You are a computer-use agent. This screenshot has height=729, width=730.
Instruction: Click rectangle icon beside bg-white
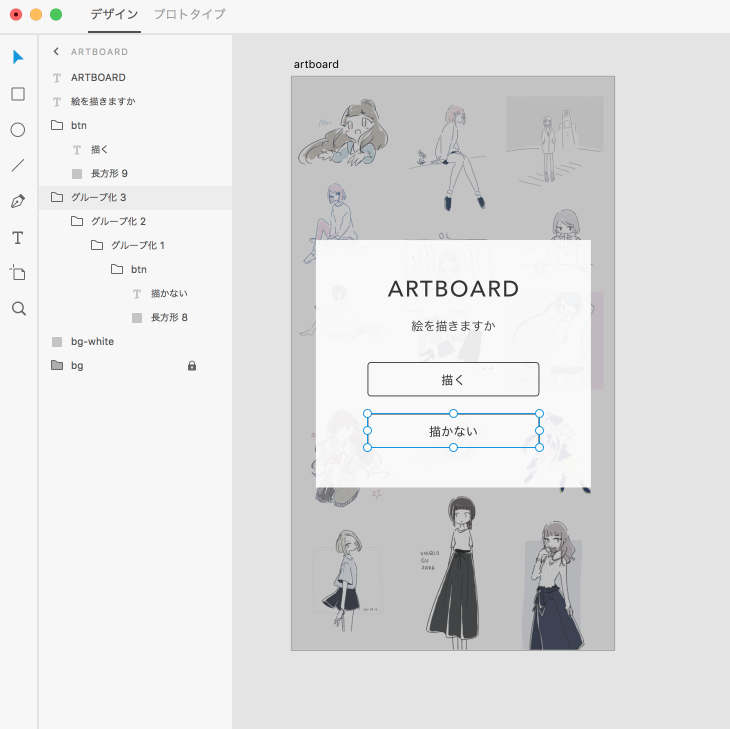pos(57,342)
